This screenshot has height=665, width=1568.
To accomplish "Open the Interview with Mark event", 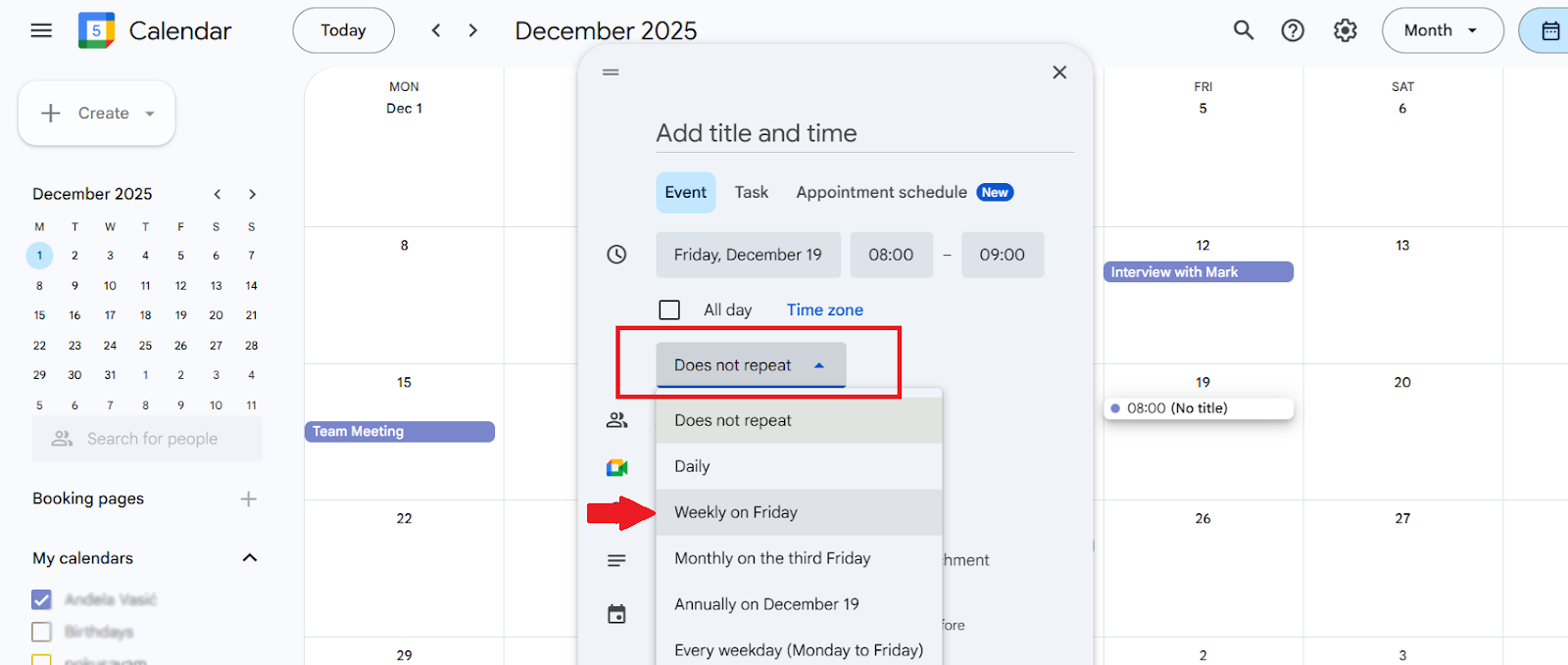I will (1198, 272).
